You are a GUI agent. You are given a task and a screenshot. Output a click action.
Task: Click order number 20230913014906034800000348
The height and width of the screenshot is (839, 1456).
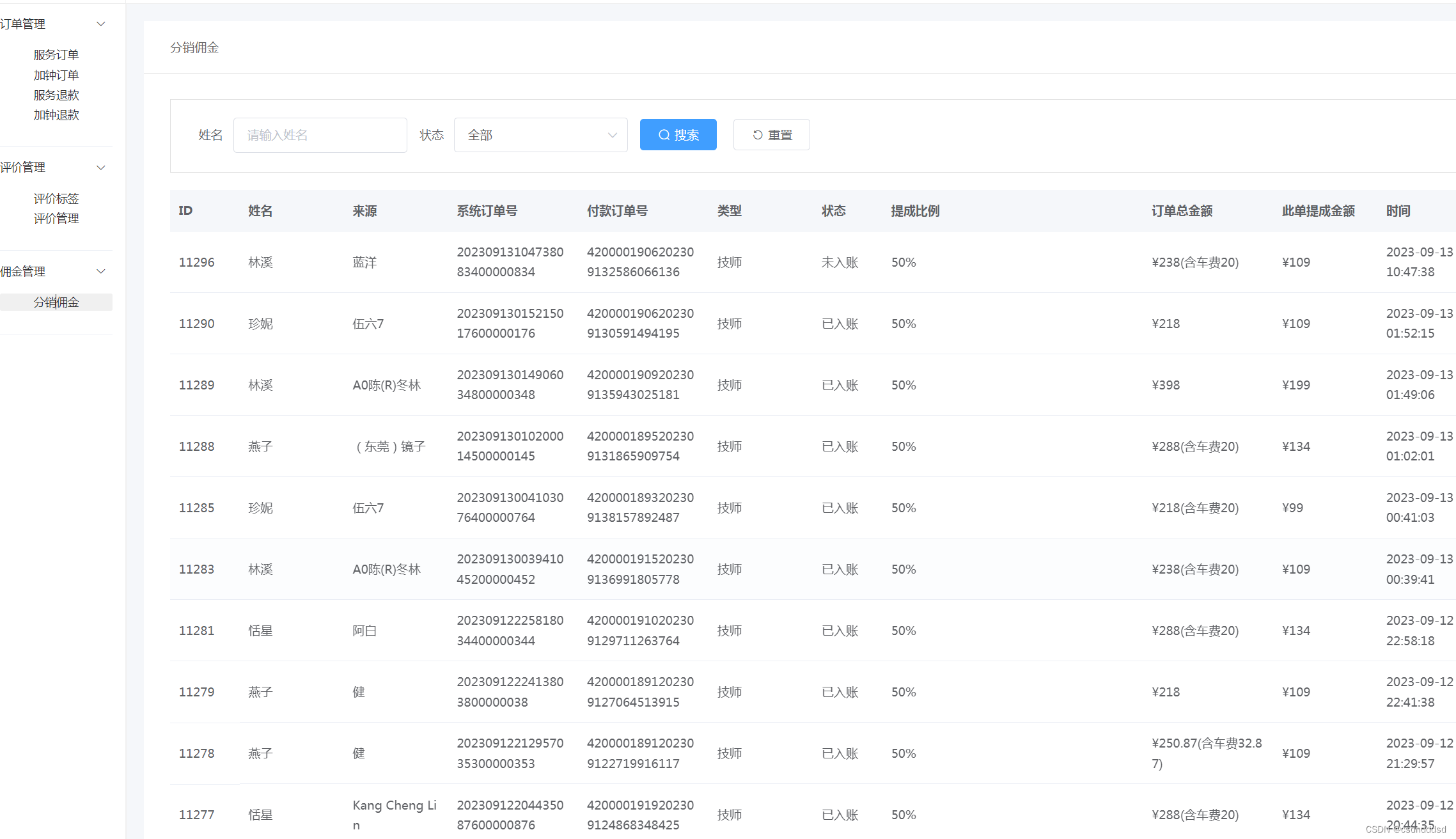point(510,384)
